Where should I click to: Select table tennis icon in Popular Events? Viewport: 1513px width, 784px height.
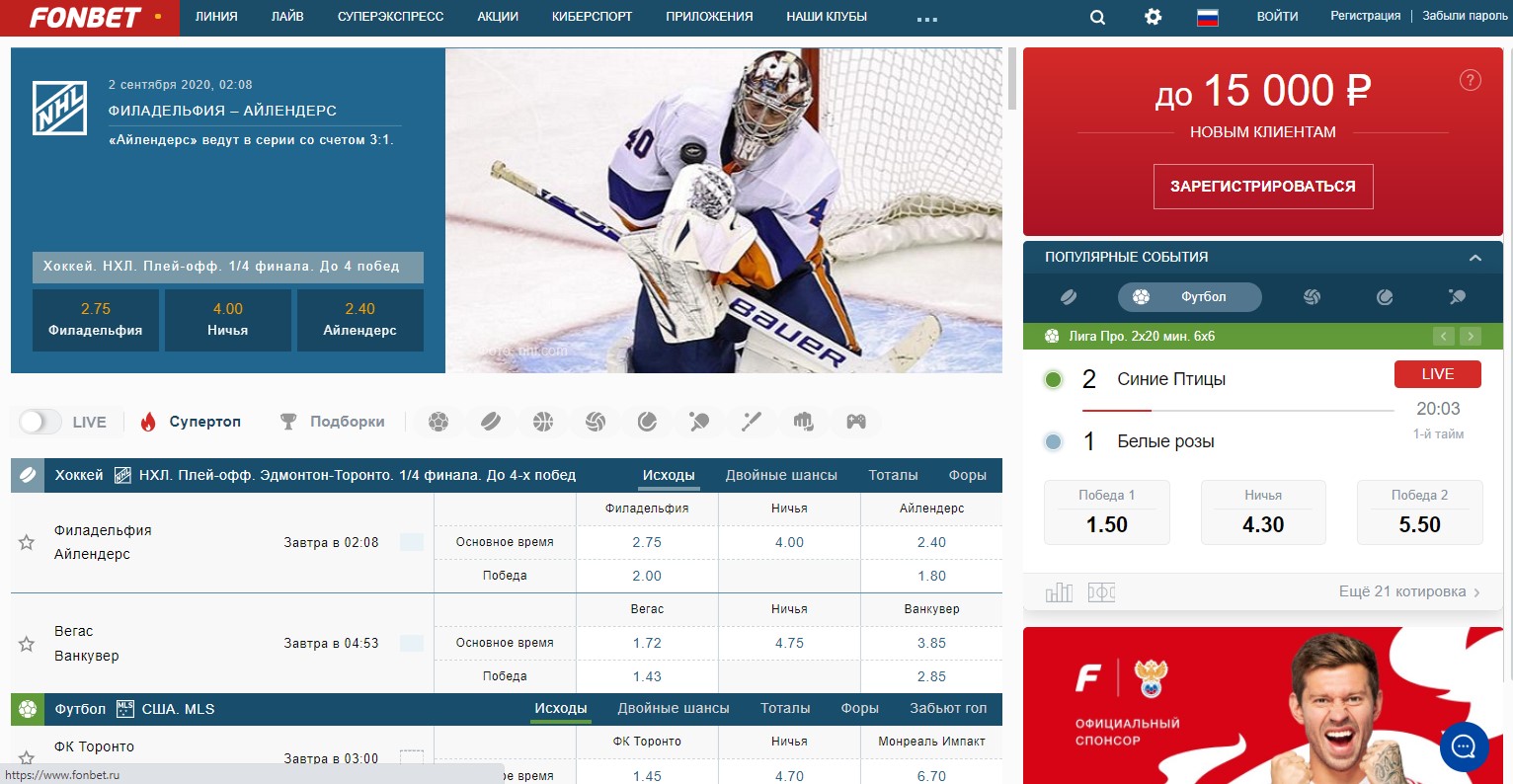click(x=1457, y=296)
